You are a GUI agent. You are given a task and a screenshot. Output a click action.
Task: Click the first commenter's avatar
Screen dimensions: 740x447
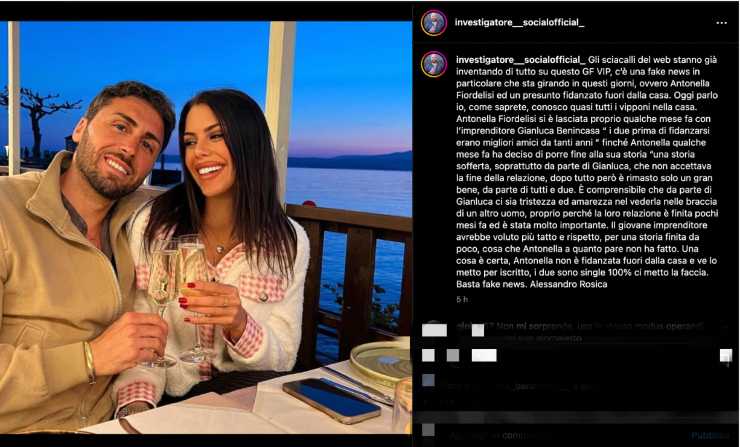coord(434,329)
